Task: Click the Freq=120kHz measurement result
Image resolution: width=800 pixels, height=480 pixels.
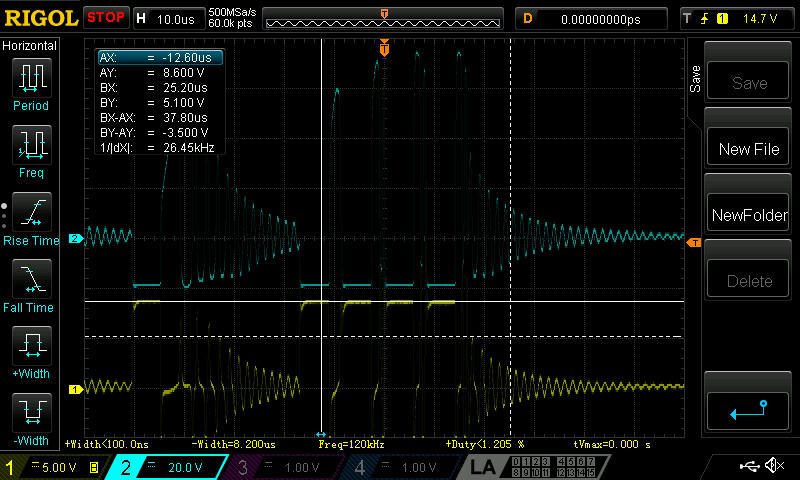Action: [352, 444]
